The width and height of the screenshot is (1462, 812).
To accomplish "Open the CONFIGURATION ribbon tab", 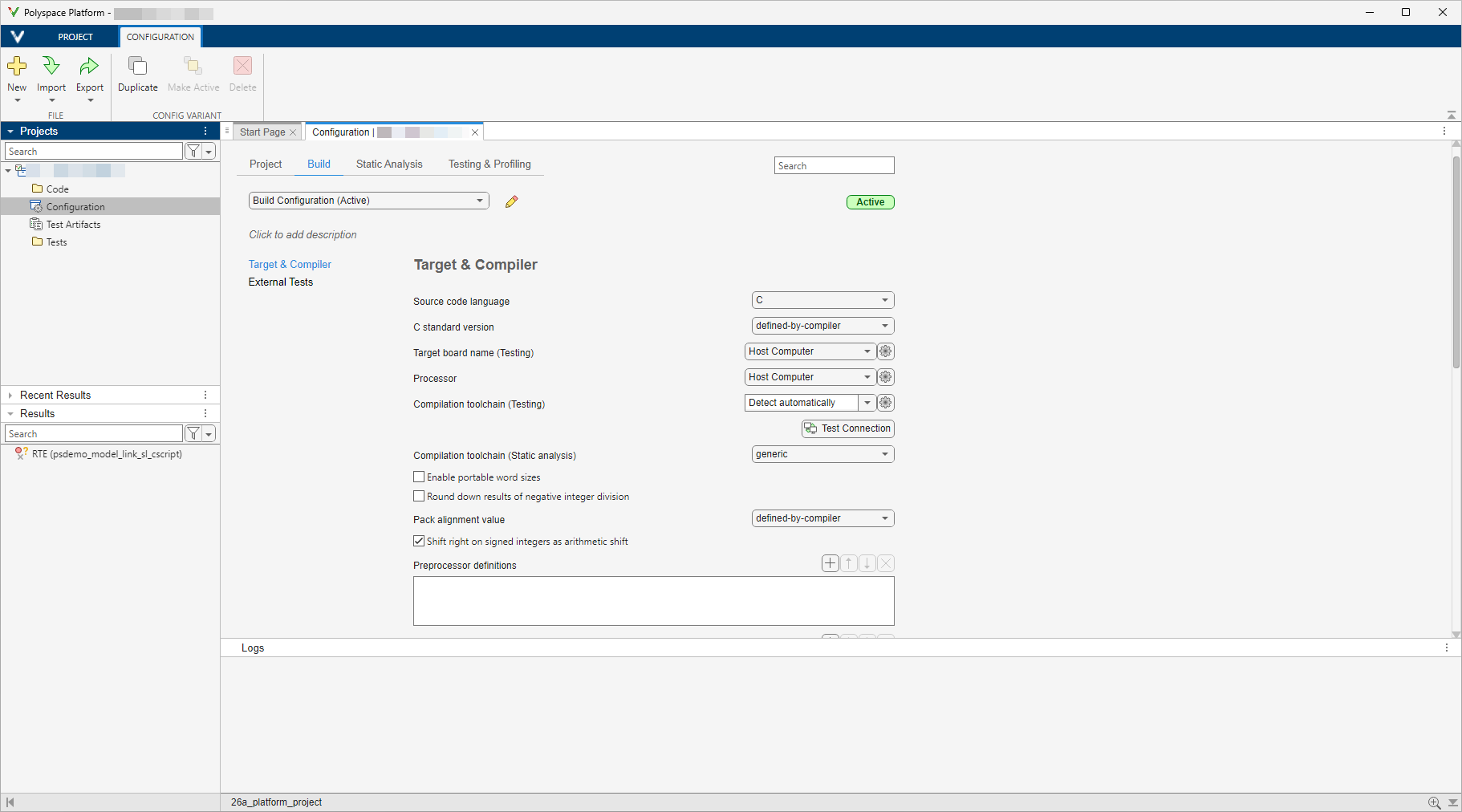I will coord(160,36).
